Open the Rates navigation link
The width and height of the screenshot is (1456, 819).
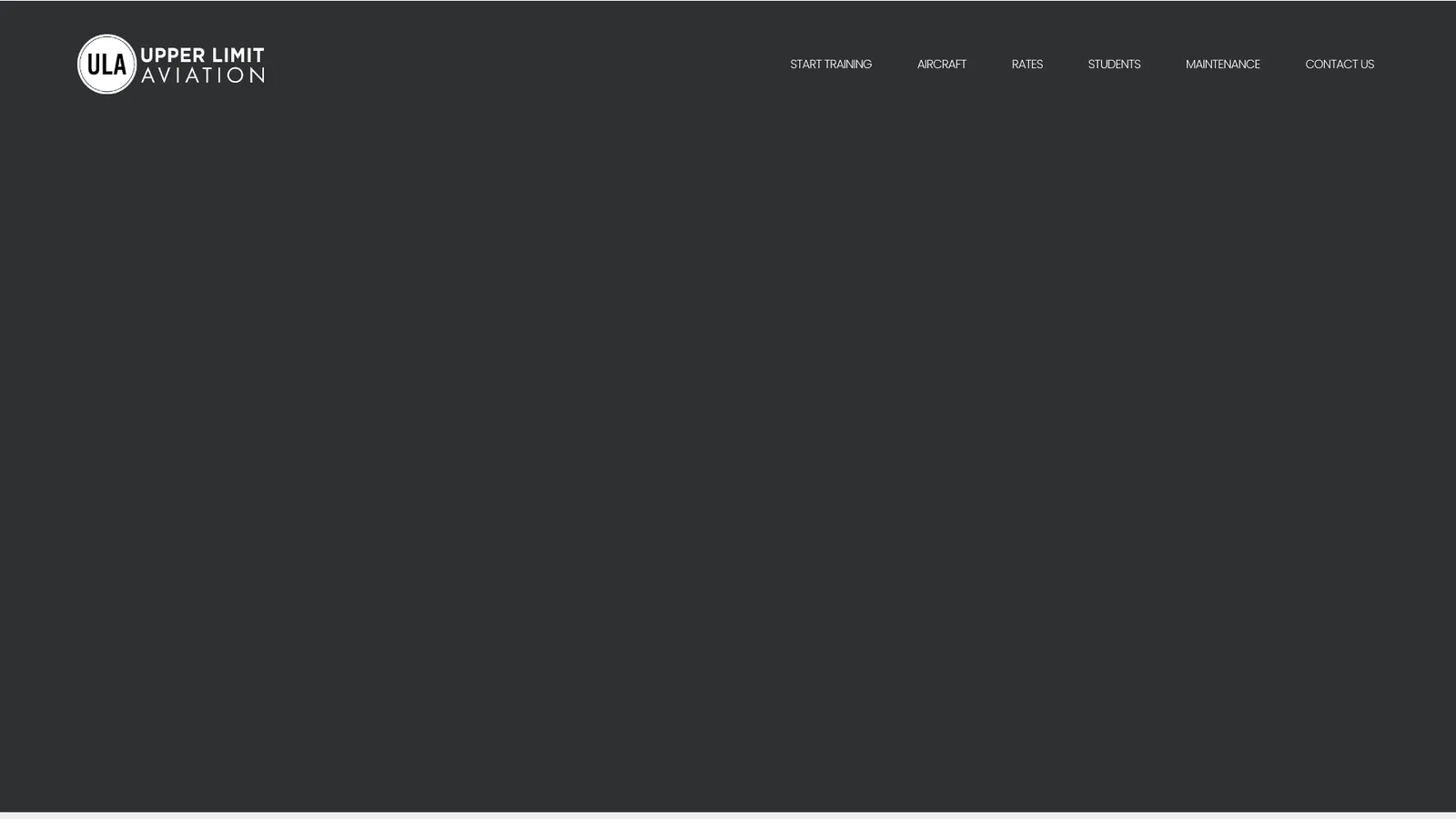click(1027, 65)
